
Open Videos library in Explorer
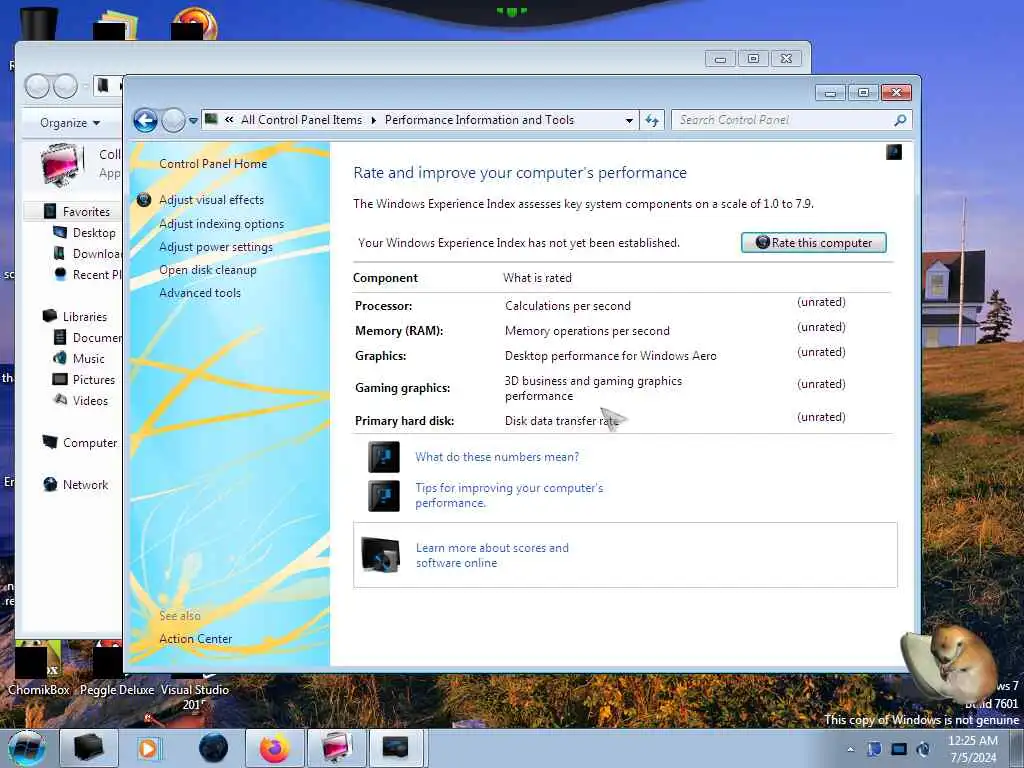pos(90,401)
